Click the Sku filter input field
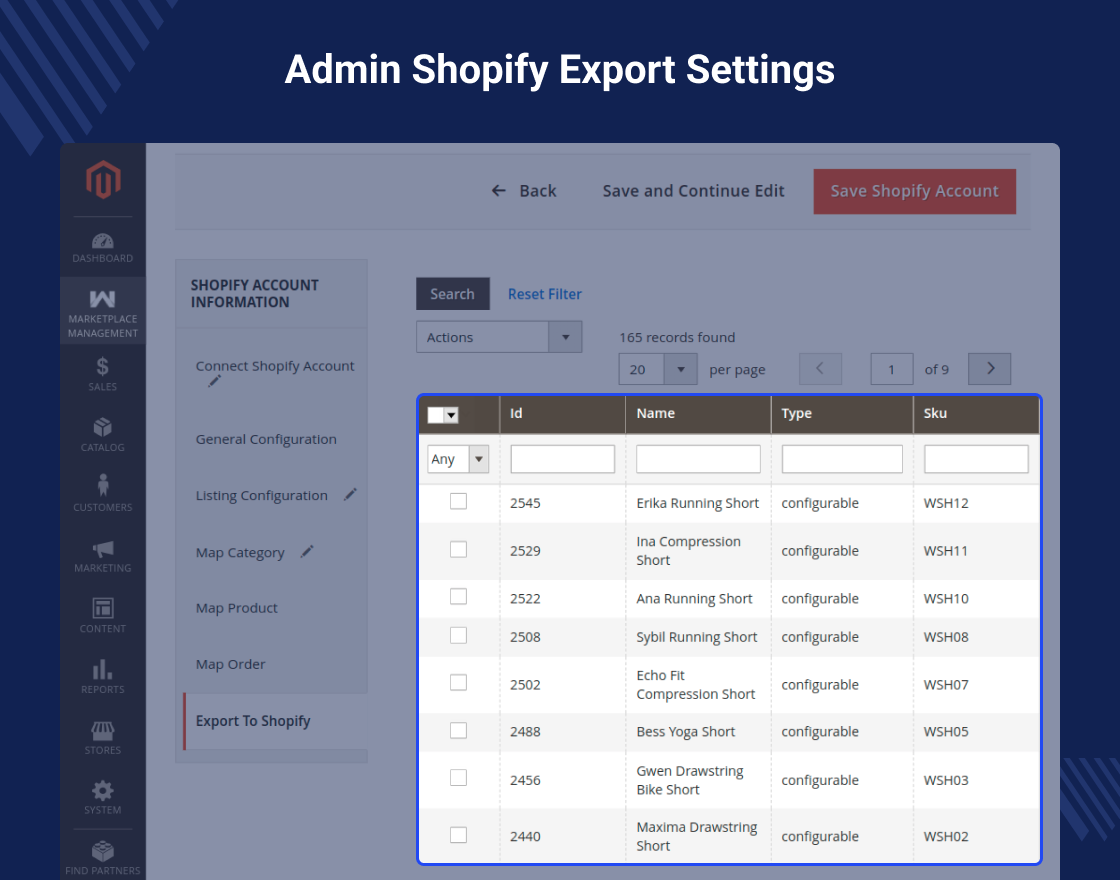This screenshot has width=1120, height=880. pyautogui.click(x=976, y=459)
